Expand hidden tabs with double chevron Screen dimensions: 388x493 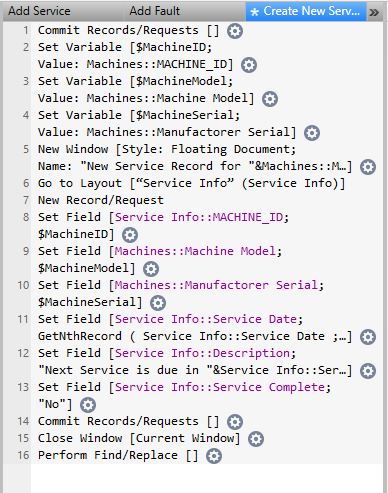[374, 12]
